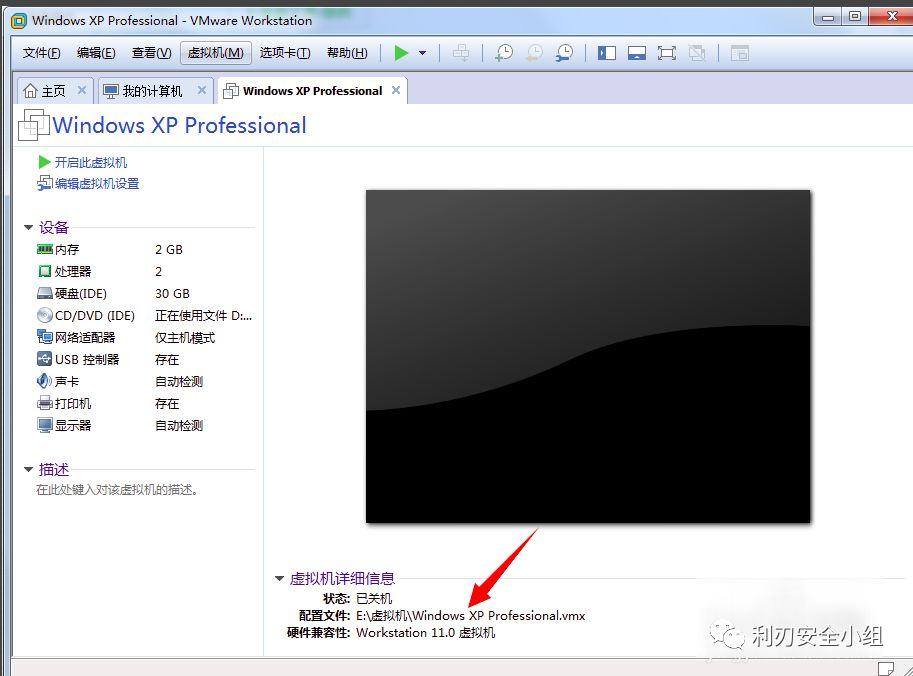This screenshot has height=676, width=913.
Task: Click the USB 控制器 device icon
Action: point(45,359)
